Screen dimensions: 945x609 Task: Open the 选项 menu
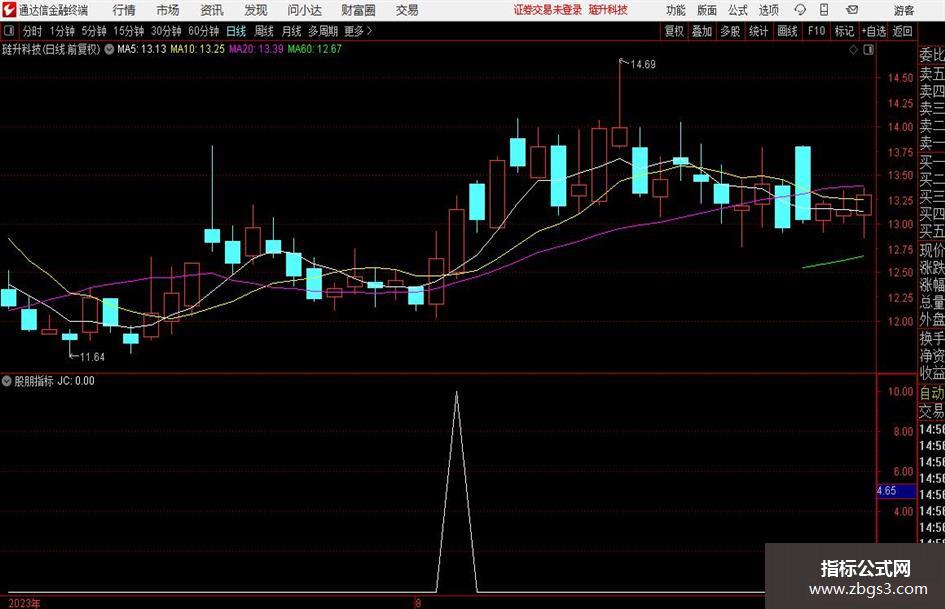coord(768,10)
